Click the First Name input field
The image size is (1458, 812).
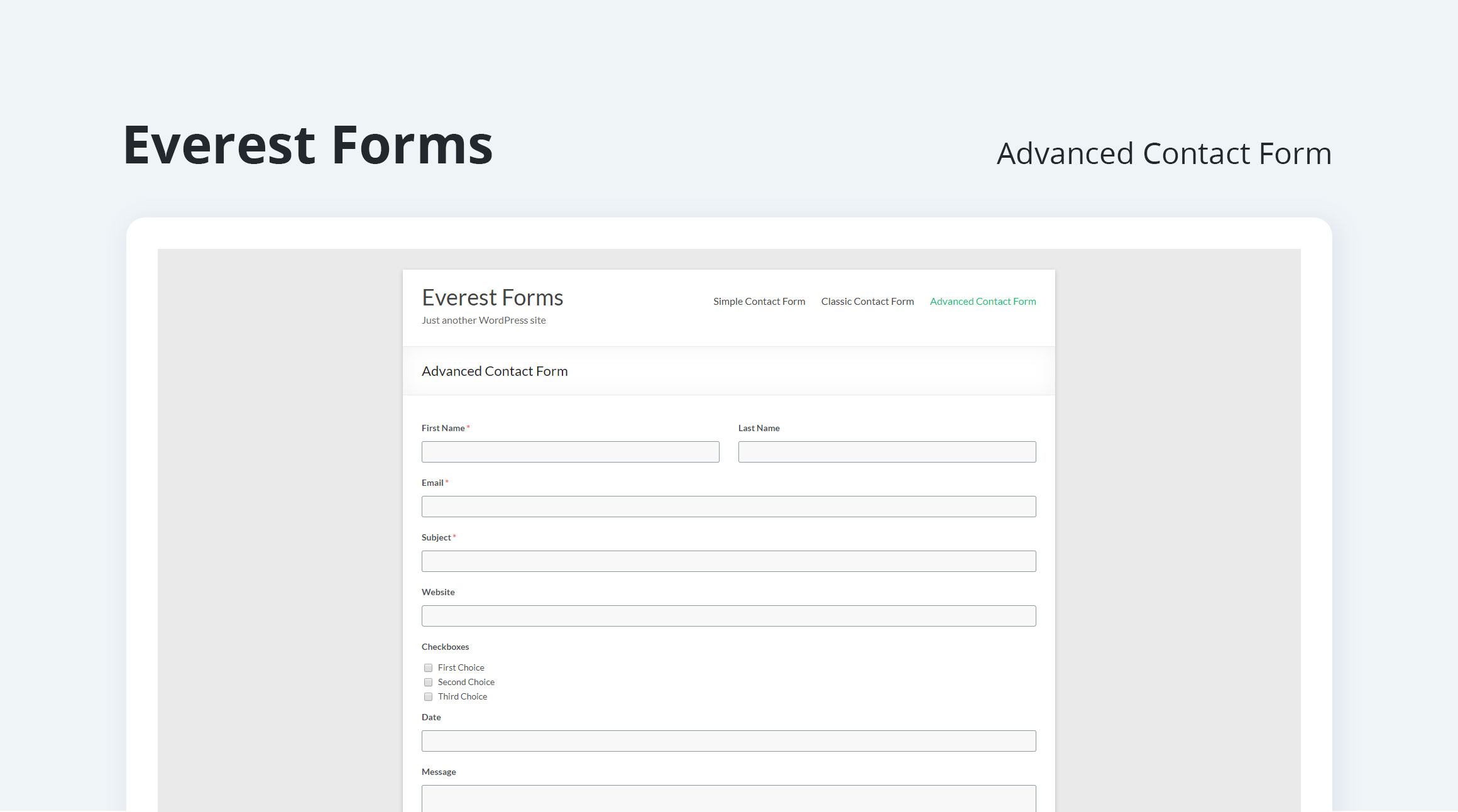(570, 451)
